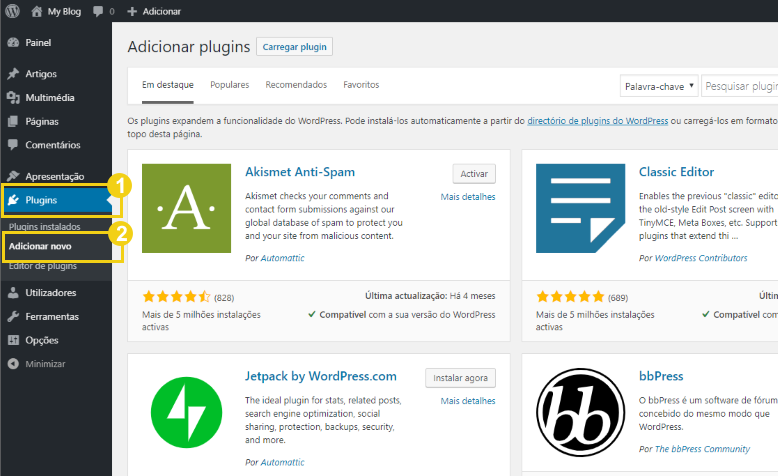Screen dimensions: 778x476
Task: Open Mais detalhes for Jetpack
Action: (468, 401)
